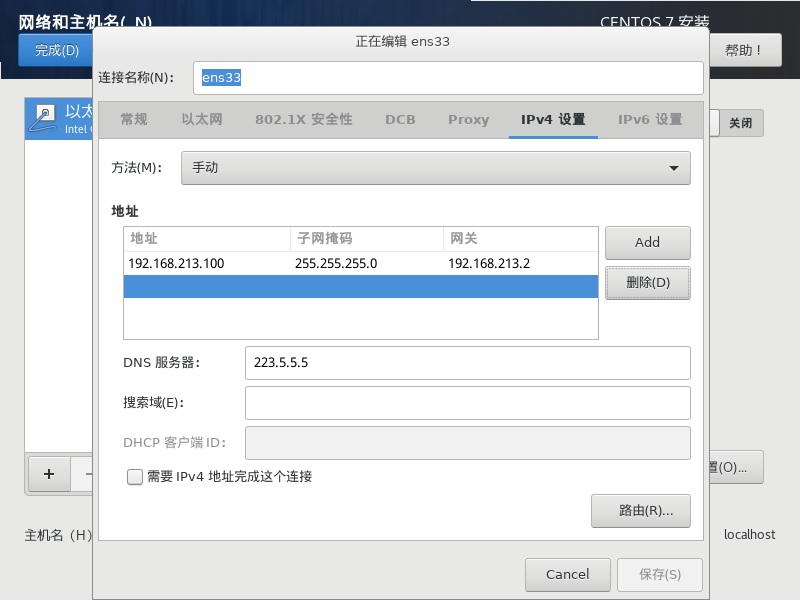800x600 pixels.
Task: Click the 子网掩码 column header
Action: click(367, 239)
